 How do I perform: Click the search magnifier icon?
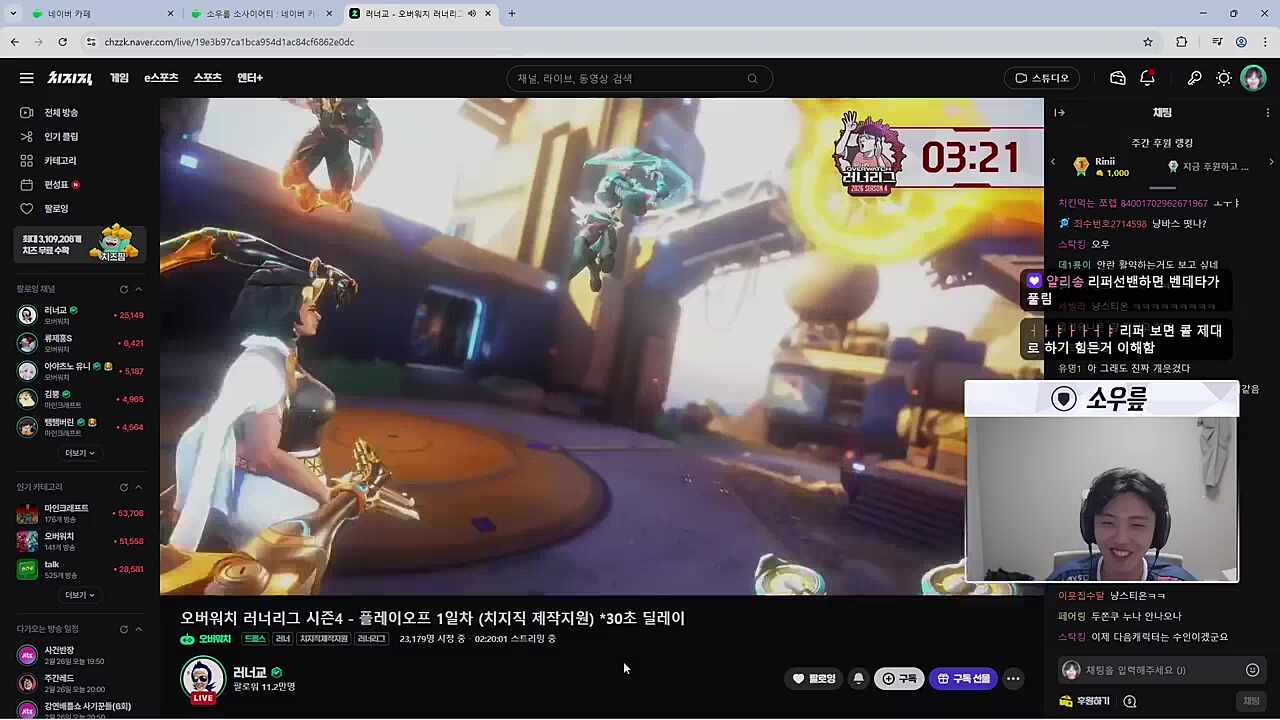pos(752,79)
